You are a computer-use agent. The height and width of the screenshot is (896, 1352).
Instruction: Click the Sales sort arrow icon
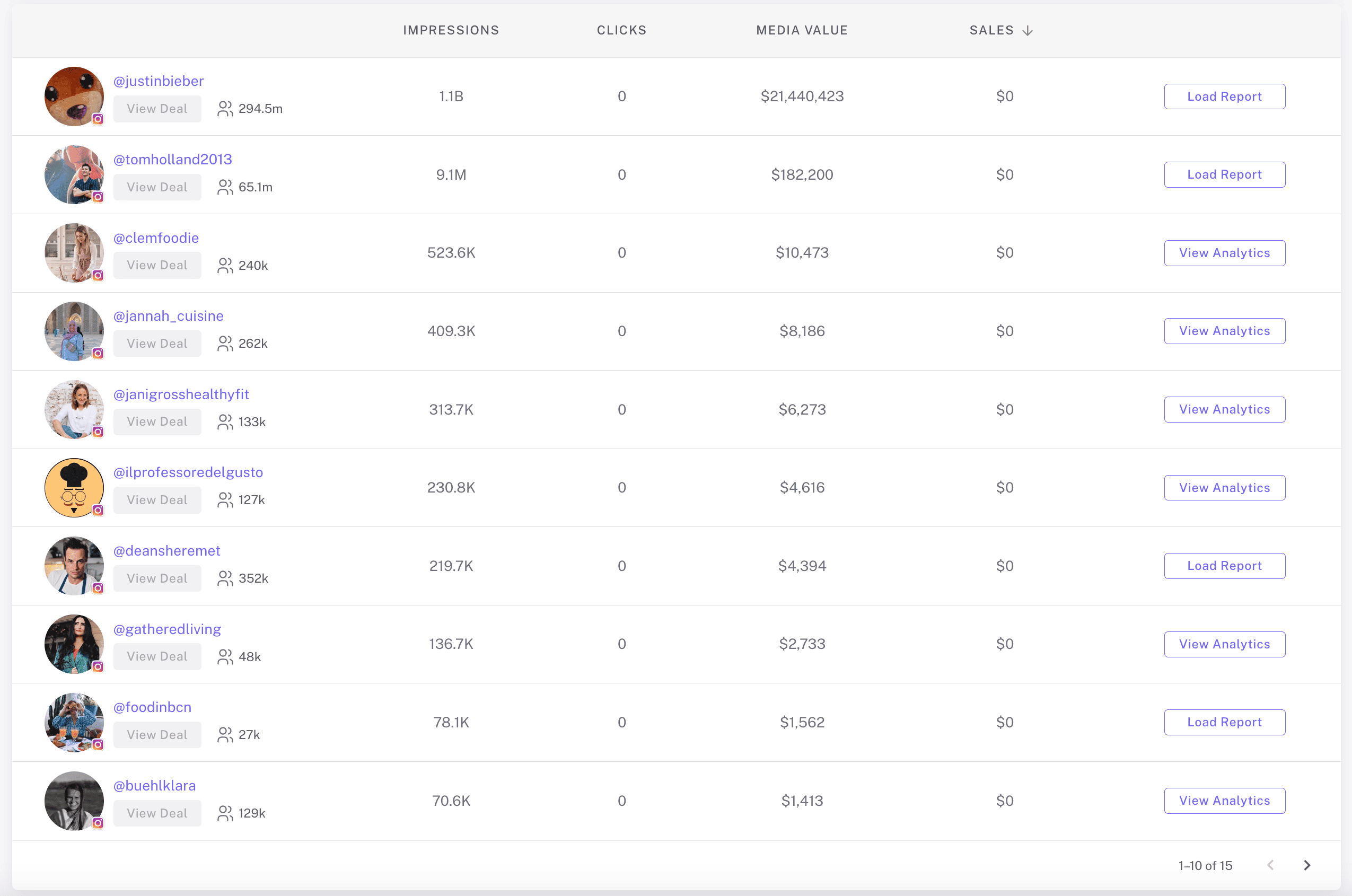(x=1028, y=31)
